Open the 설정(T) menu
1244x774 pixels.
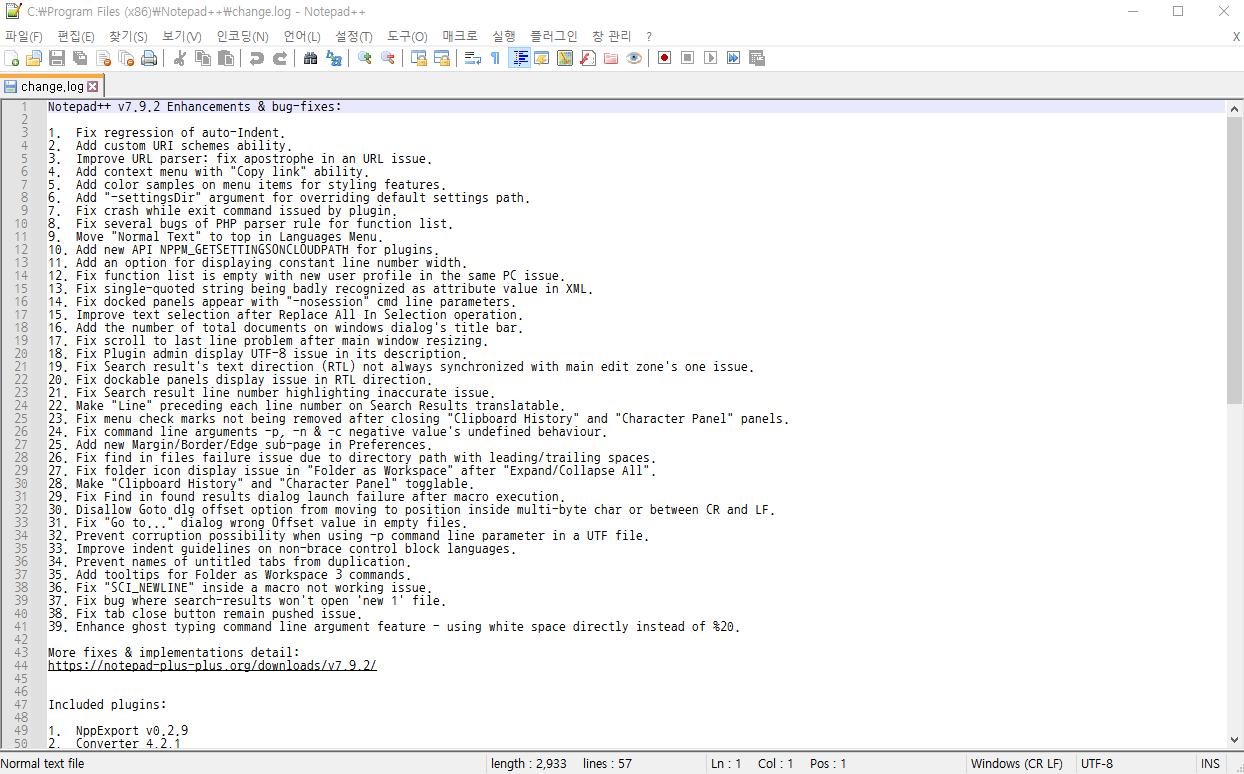coord(354,37)
